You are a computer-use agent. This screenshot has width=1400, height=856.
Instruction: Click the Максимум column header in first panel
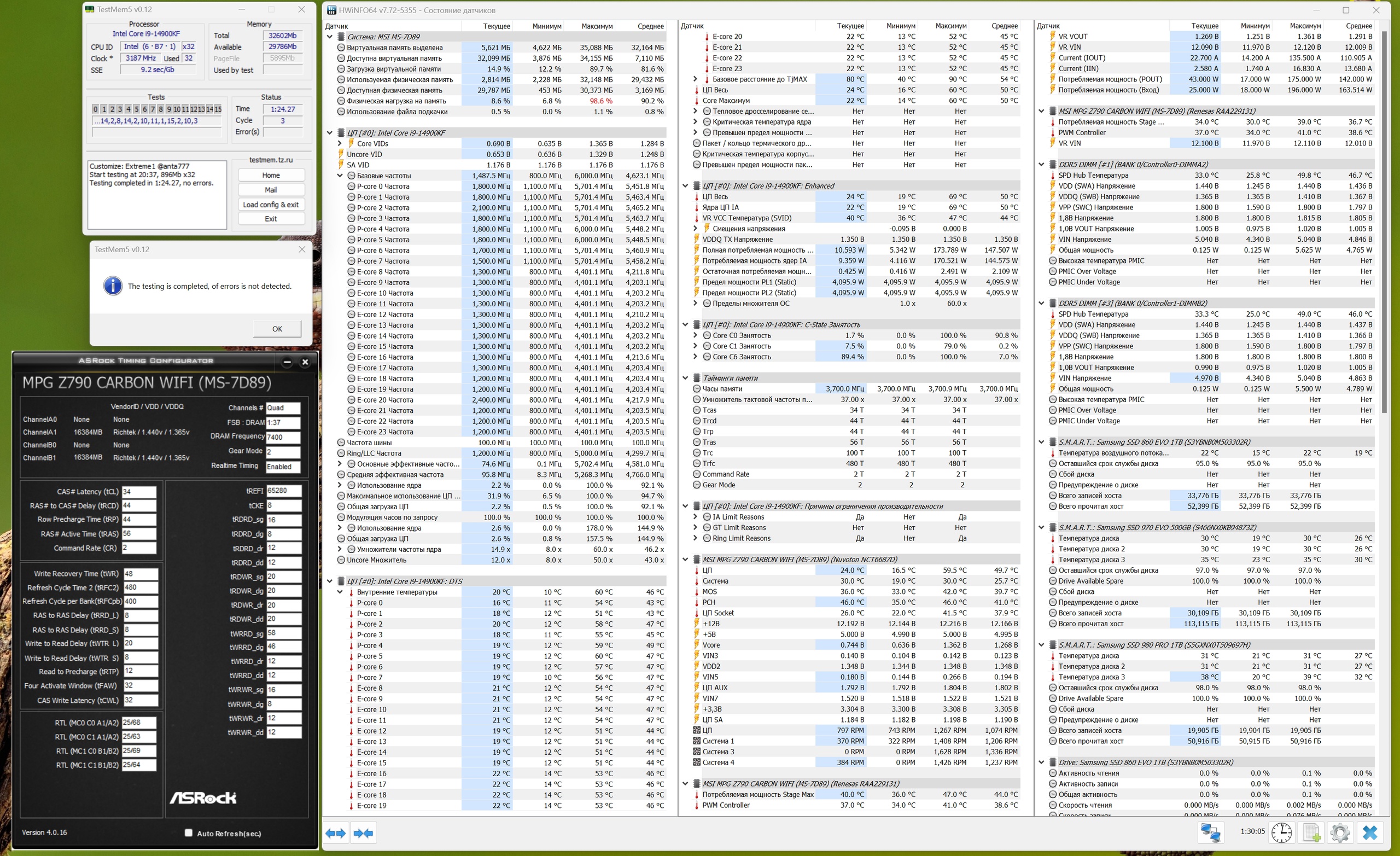(x=597, y=26)
